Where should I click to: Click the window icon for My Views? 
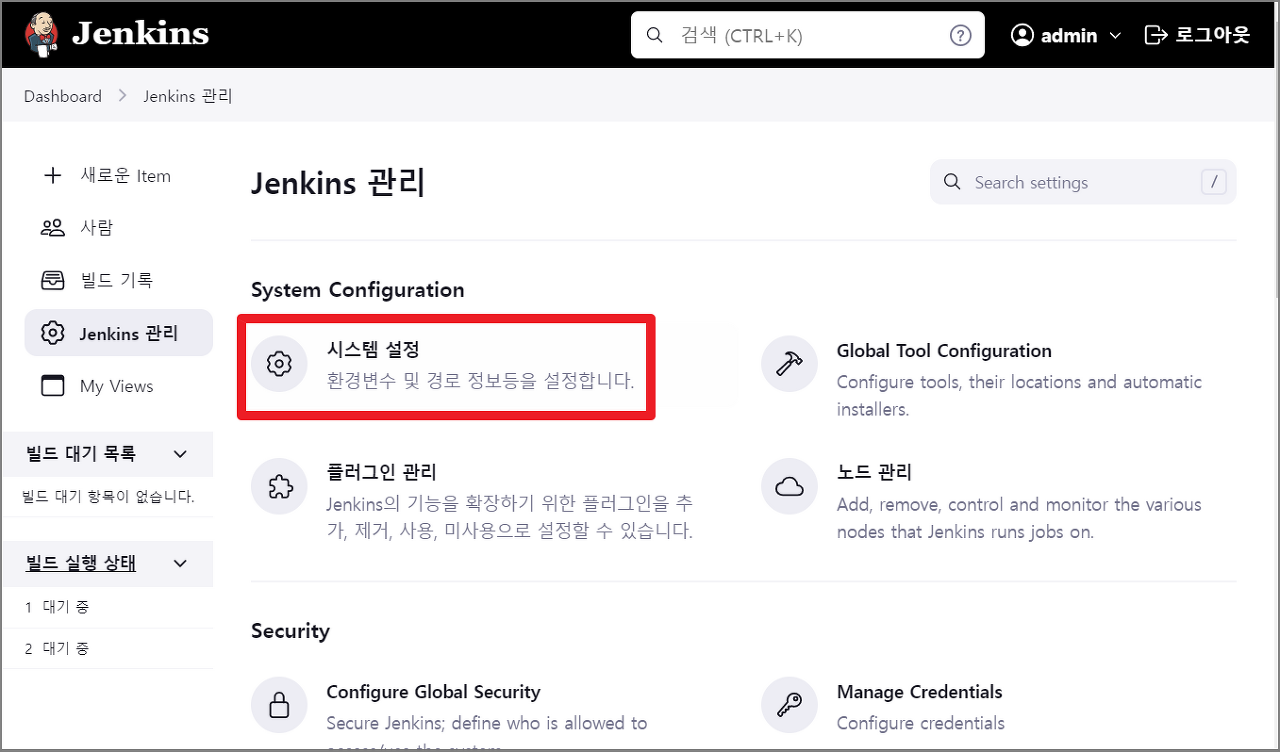(53, 386)
